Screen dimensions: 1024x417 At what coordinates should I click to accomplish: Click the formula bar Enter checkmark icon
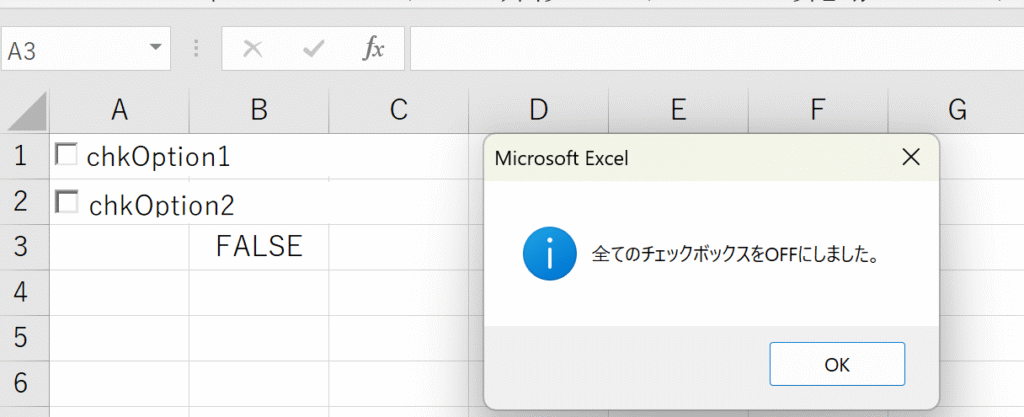tap(314, 49)
